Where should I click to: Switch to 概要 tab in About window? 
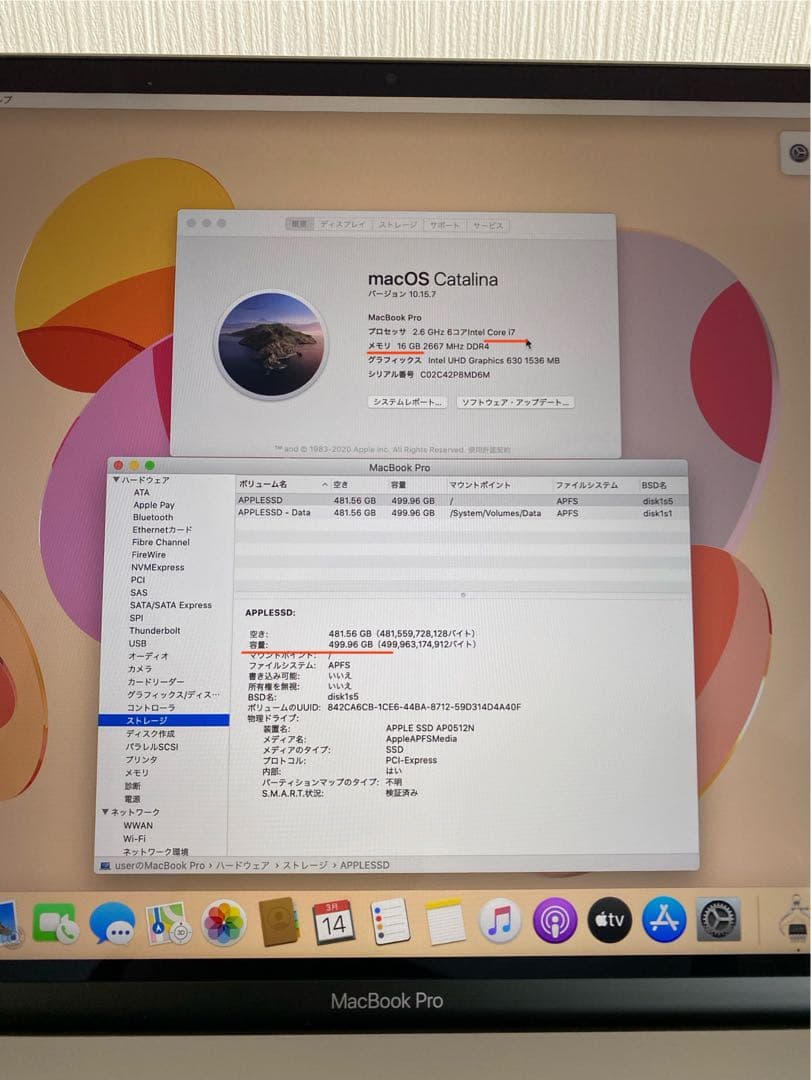tap(299, 224)
